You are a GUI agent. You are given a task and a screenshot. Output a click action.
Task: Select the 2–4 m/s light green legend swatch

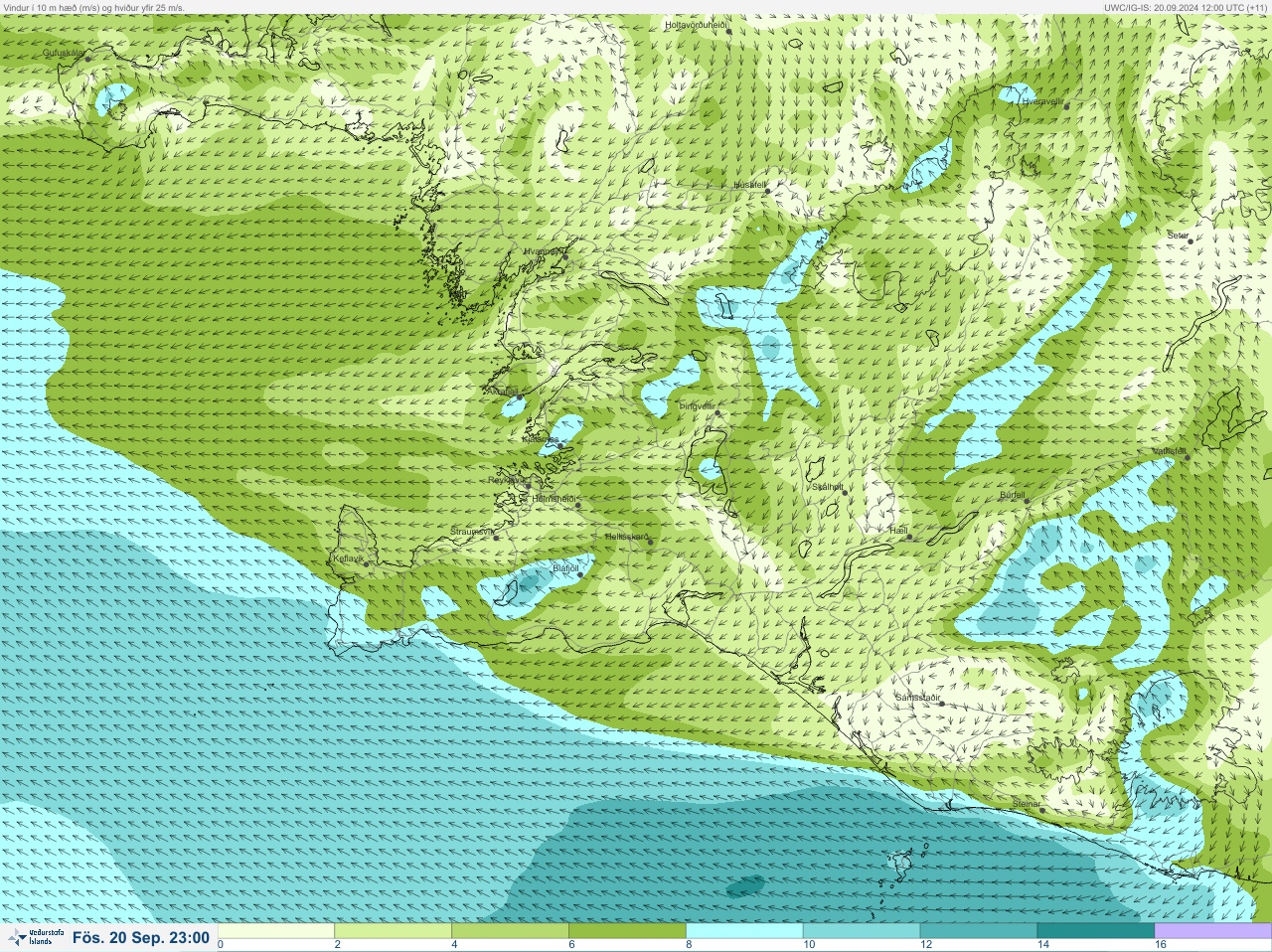tap(394, 931)
